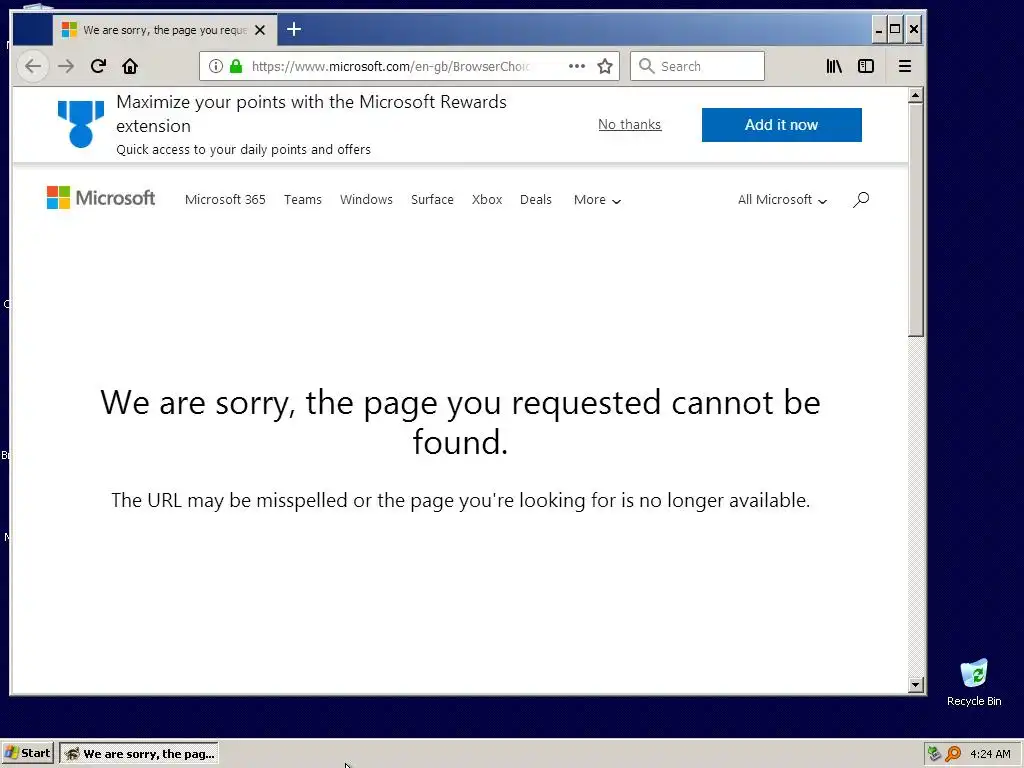The width and height of the screenshot is (1024, 768).
Task: Click the Firefox Search box
Action: tap(697, 66)
